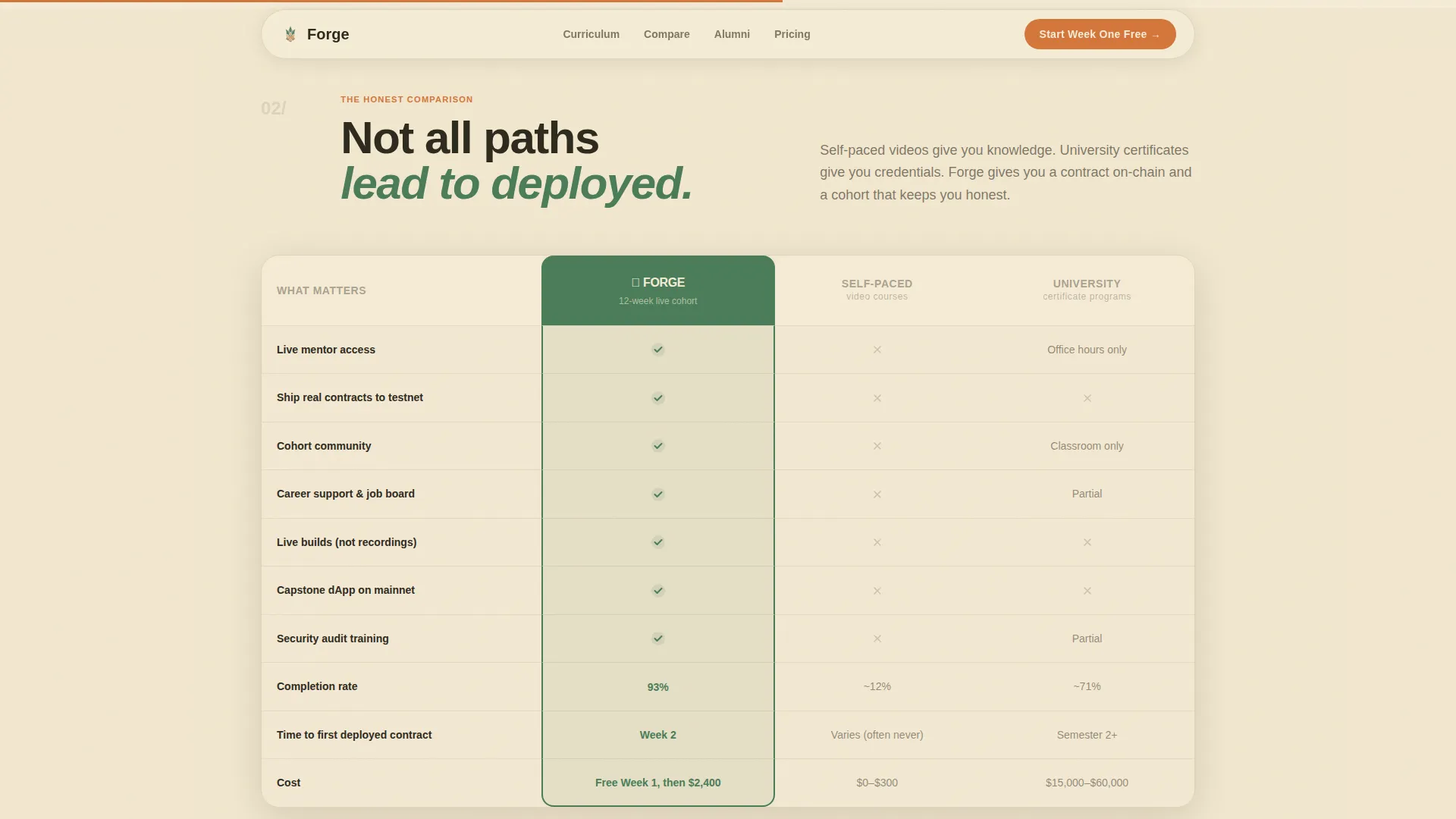The width and height of the screenshot is (1456, 819).
Task: Click Self-paced X icon for Cohort community
Action: 877,446
